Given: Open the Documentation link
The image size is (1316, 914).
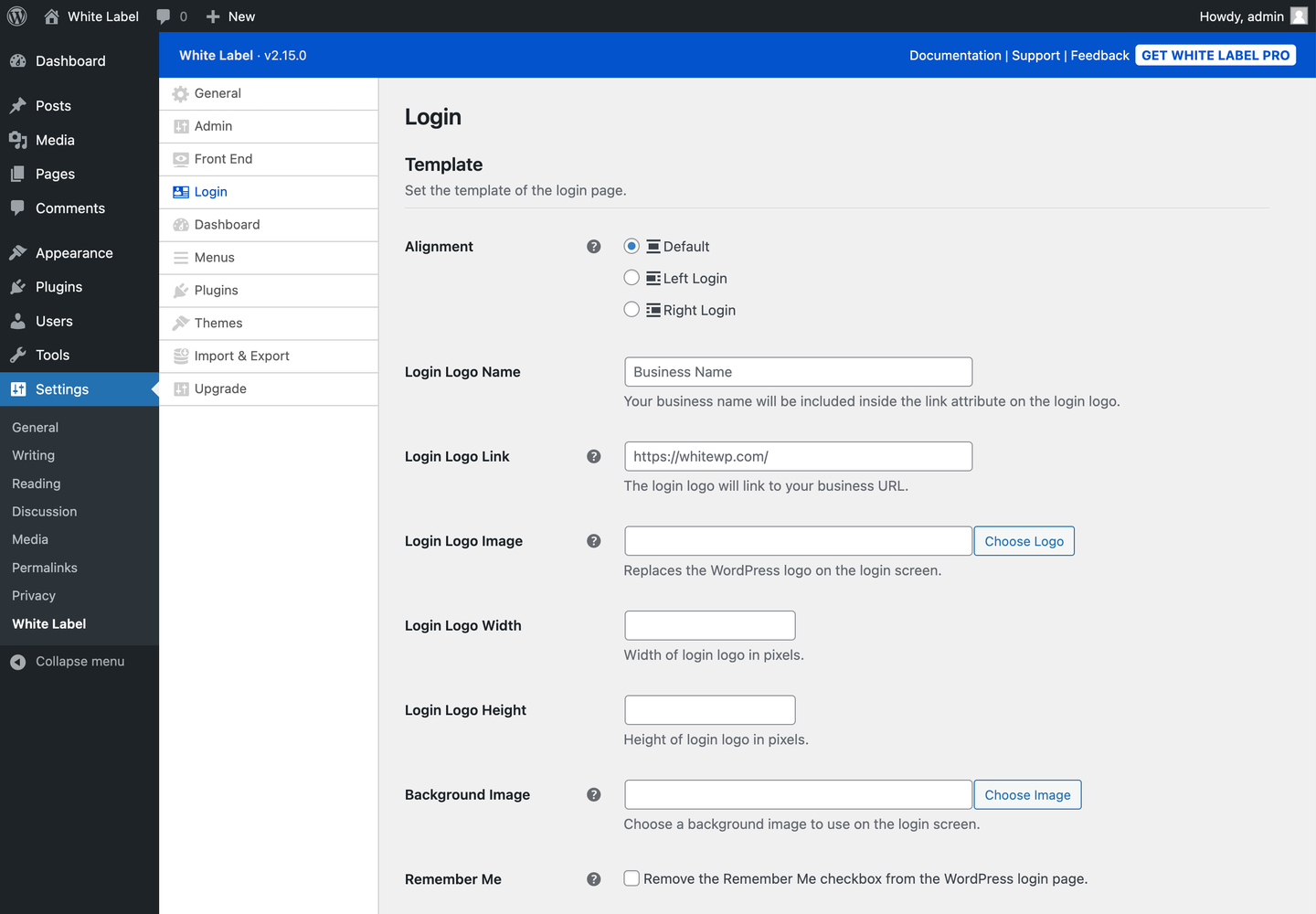Looking at the screenshot, I should (x=955, y=55).
